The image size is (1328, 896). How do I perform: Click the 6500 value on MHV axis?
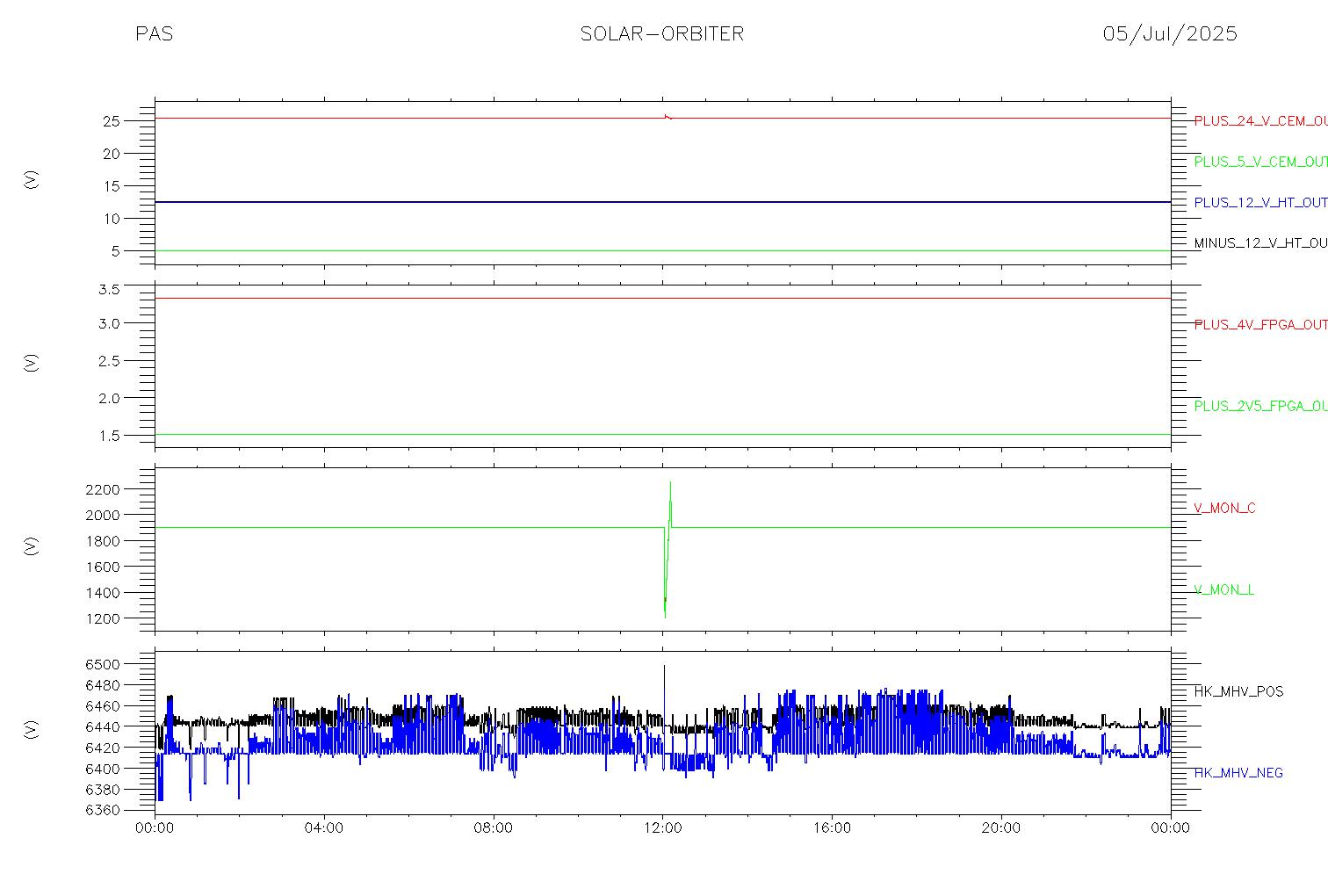point(104,664)
